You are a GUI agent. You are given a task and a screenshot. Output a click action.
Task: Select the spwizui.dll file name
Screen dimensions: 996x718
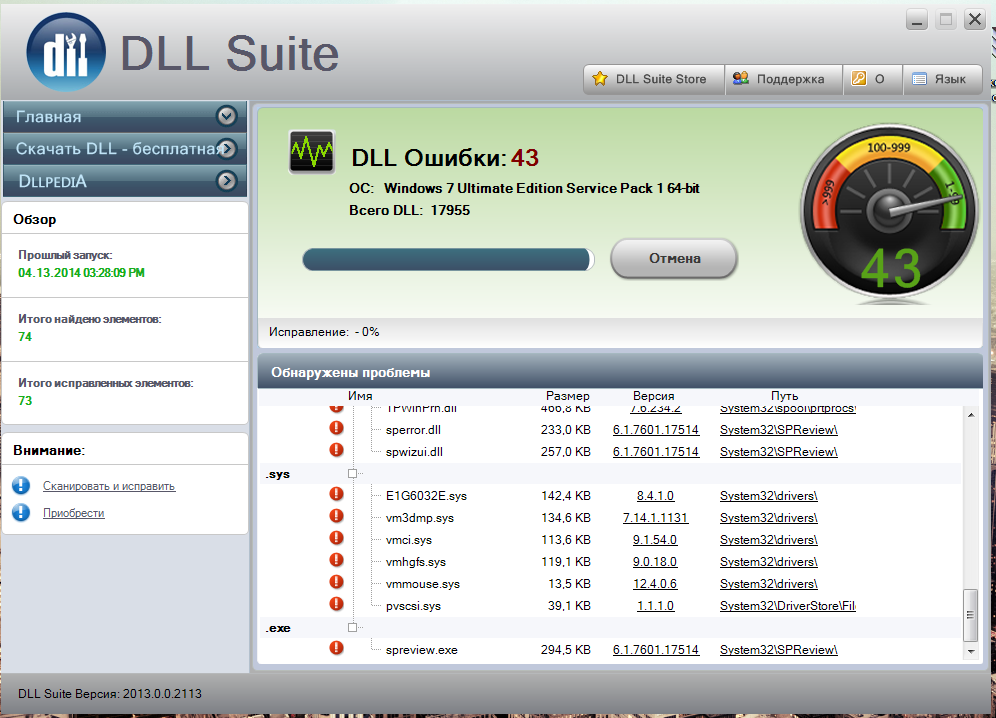414,452
